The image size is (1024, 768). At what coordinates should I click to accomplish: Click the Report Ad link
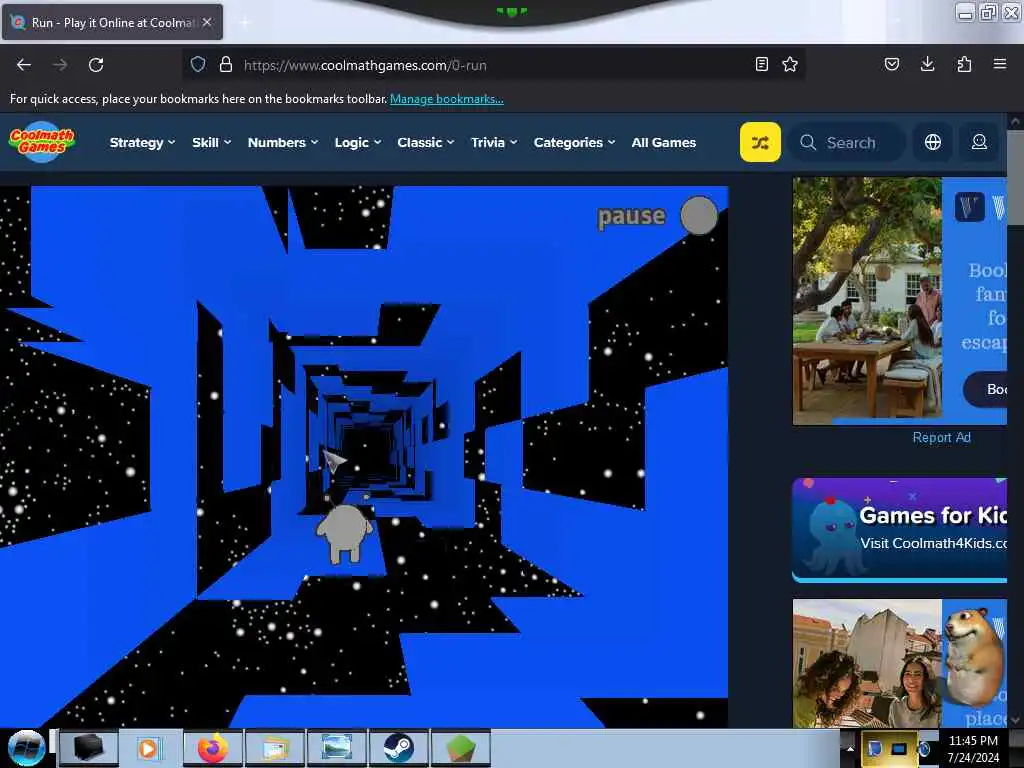pos(941,438)
